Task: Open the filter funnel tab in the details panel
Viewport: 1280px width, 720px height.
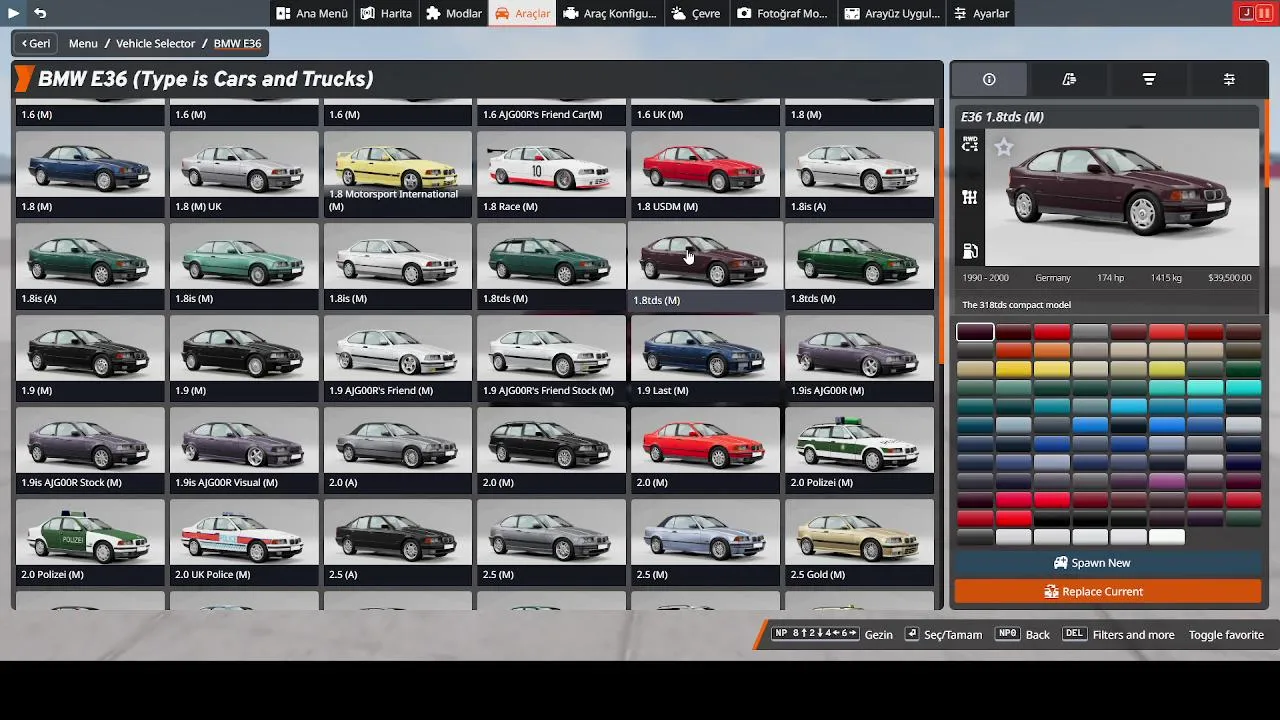Action: [1149, 79]
